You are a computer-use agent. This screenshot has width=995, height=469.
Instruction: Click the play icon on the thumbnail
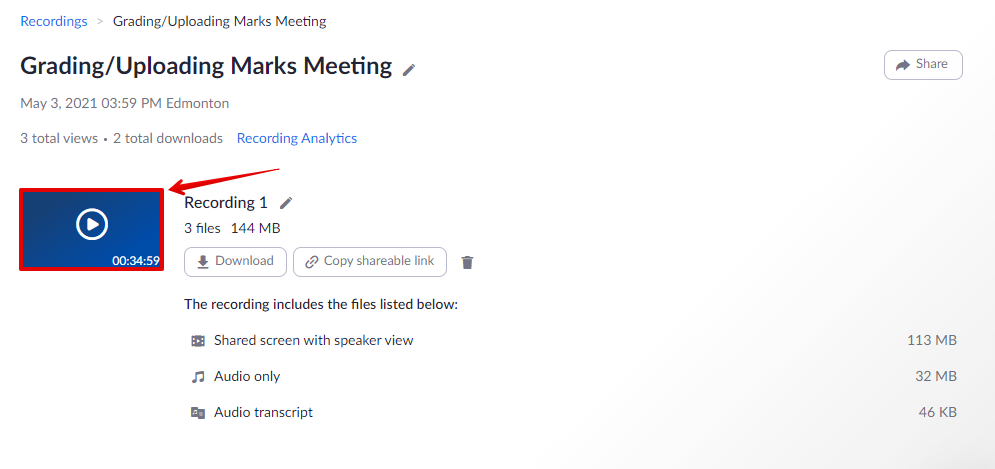click(91, 224)
